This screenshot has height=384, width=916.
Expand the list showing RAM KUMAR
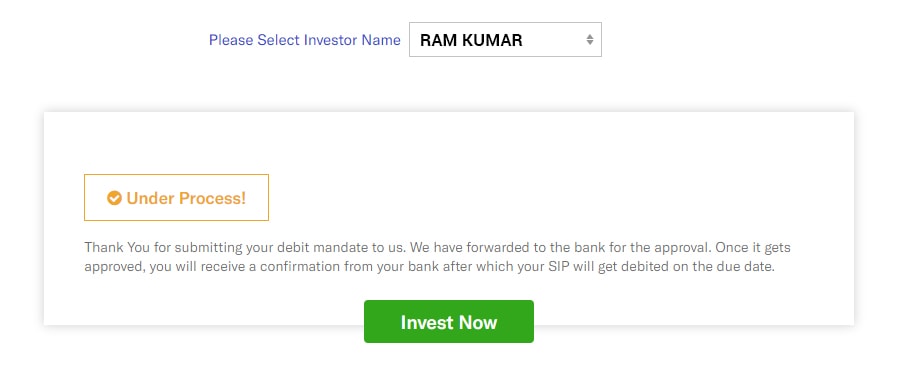505,40
